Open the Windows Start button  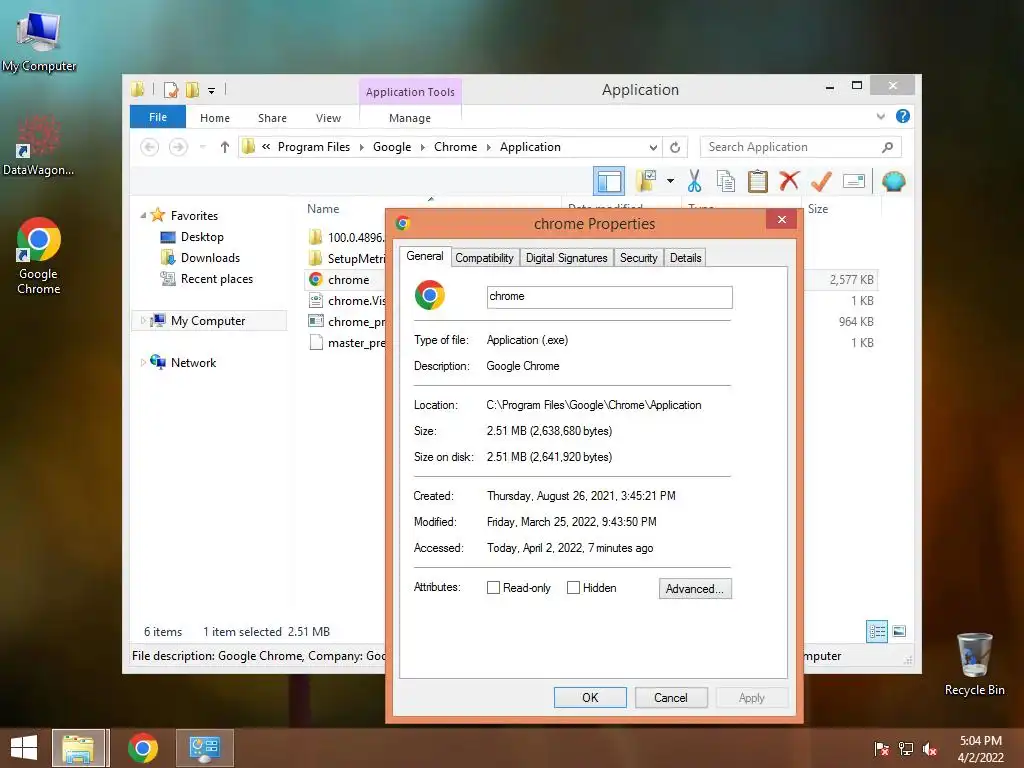(x=24, y=748)
